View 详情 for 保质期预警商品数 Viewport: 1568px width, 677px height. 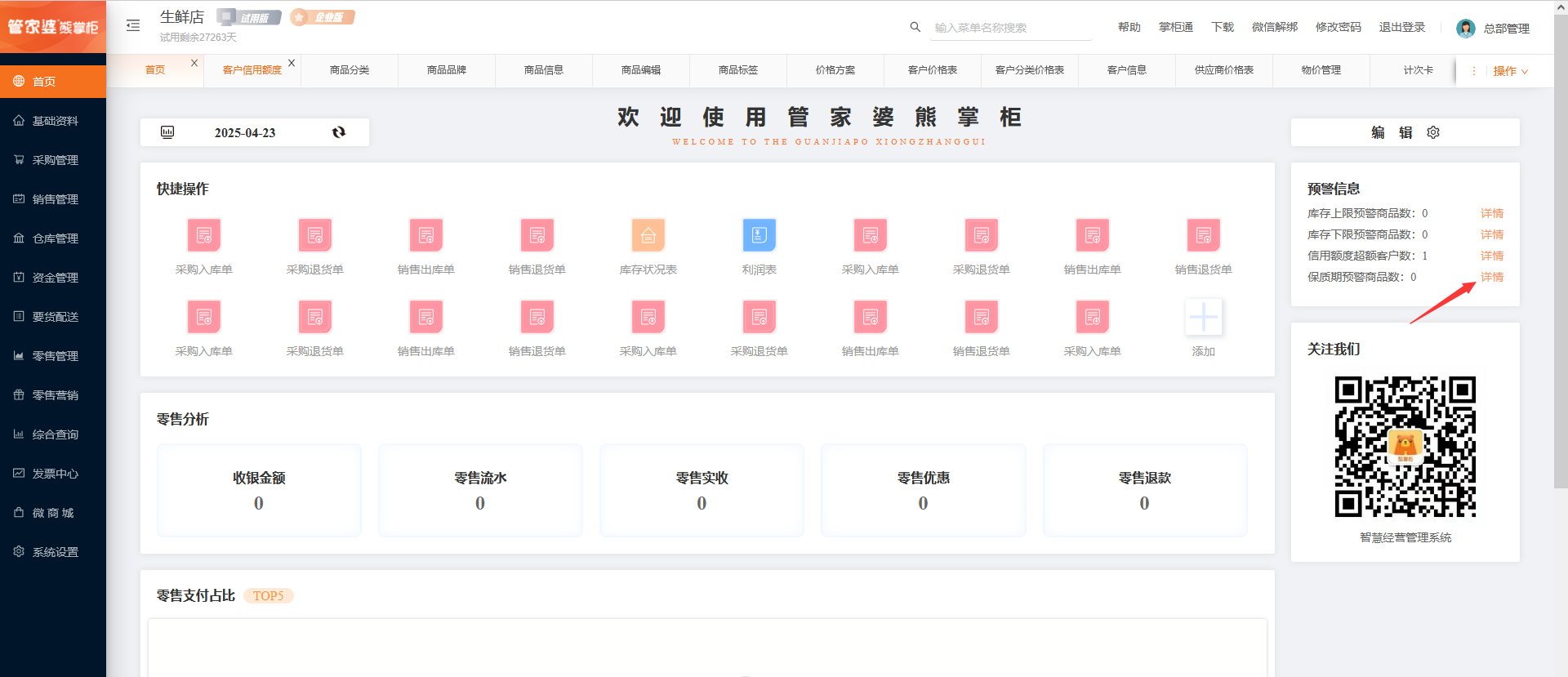pos(1492,277)
